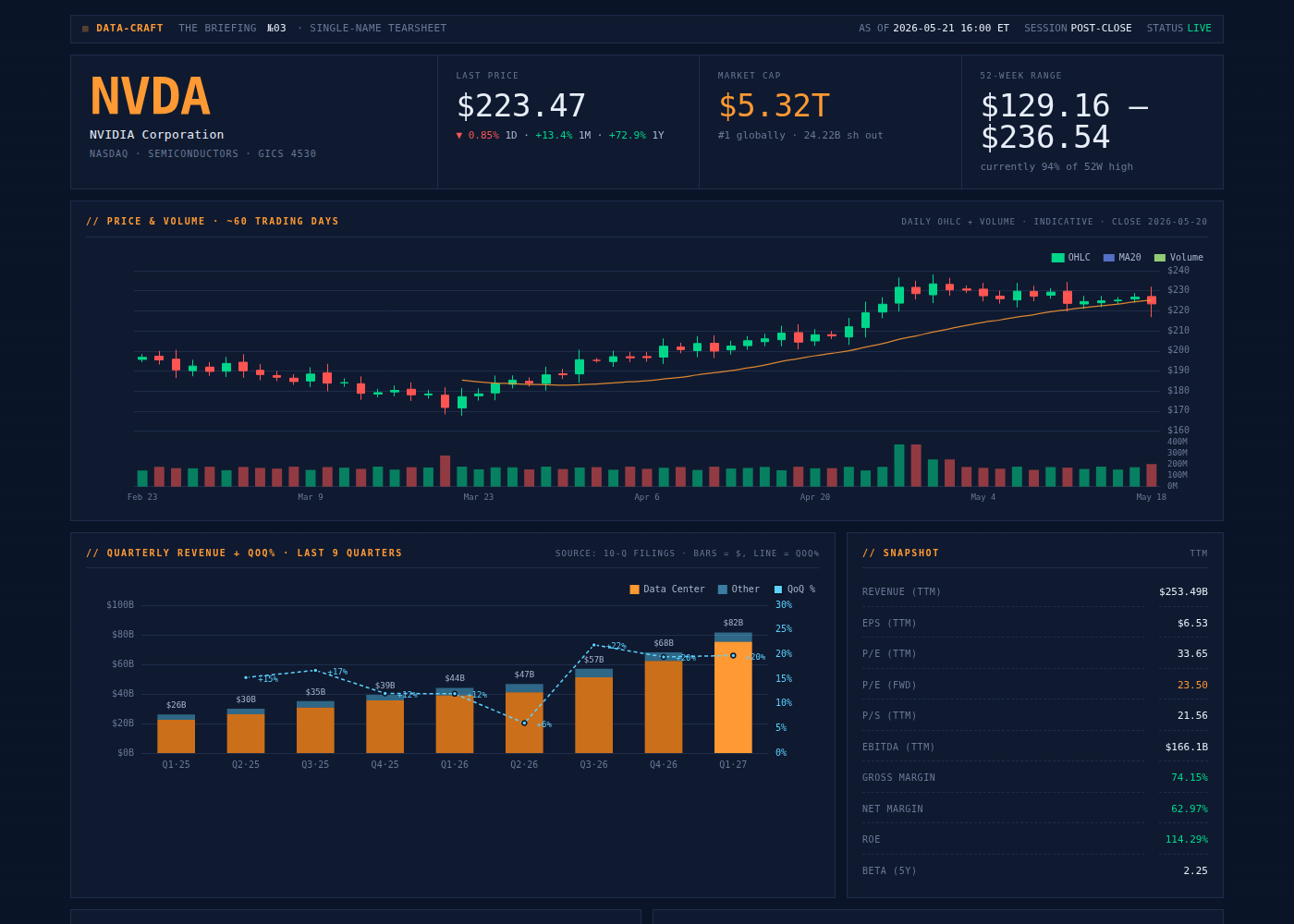
Task: Select the Q4·26 revenue bar
Action: (664, 703)
